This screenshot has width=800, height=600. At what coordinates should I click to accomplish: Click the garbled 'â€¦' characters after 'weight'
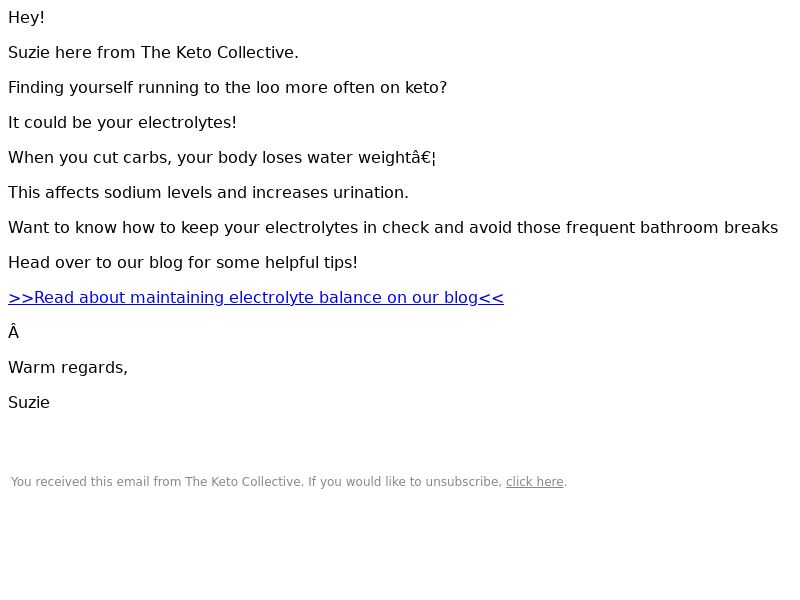(x=421, y=158)
